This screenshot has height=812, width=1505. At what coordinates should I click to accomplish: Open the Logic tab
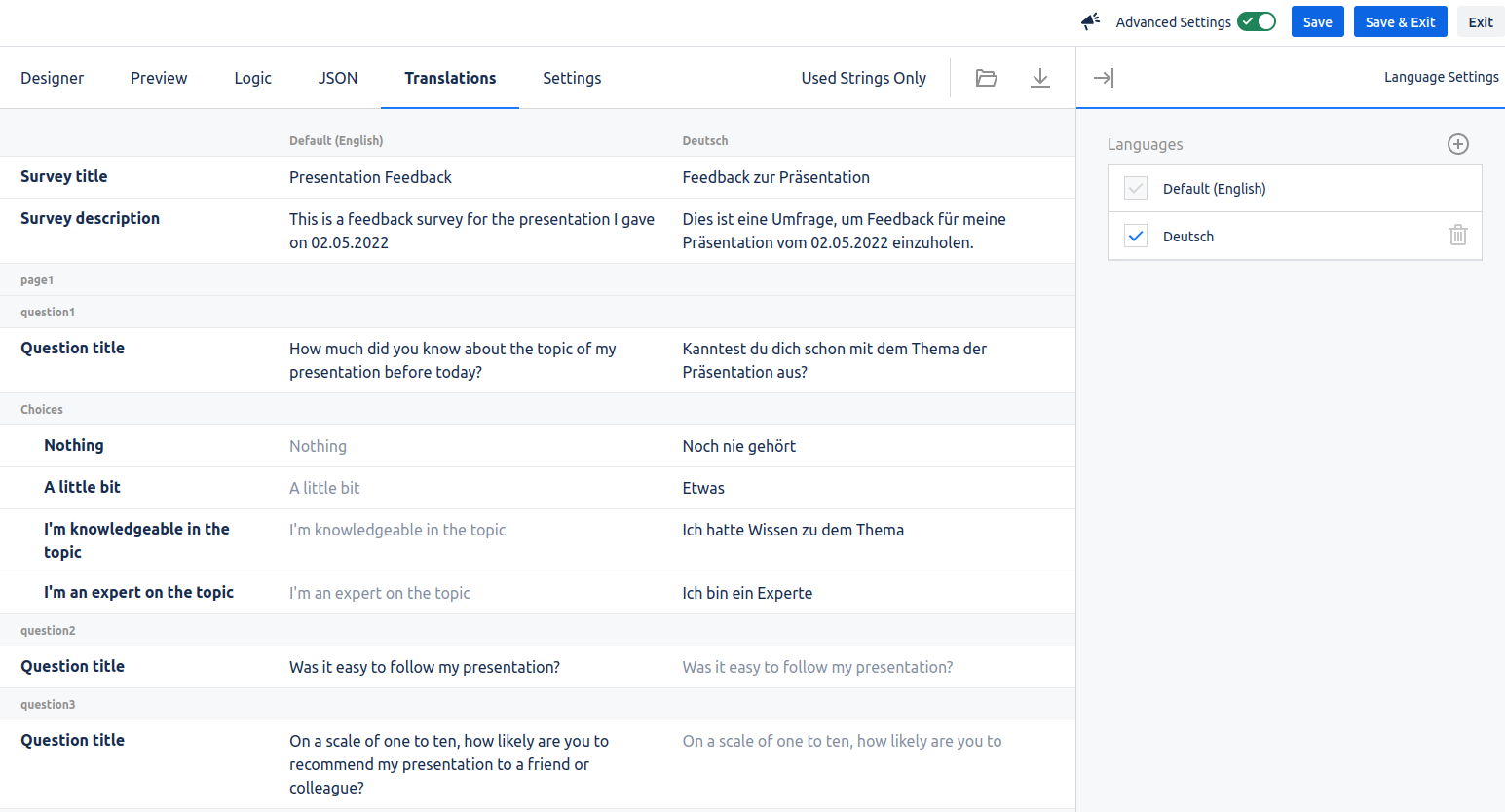252,78
